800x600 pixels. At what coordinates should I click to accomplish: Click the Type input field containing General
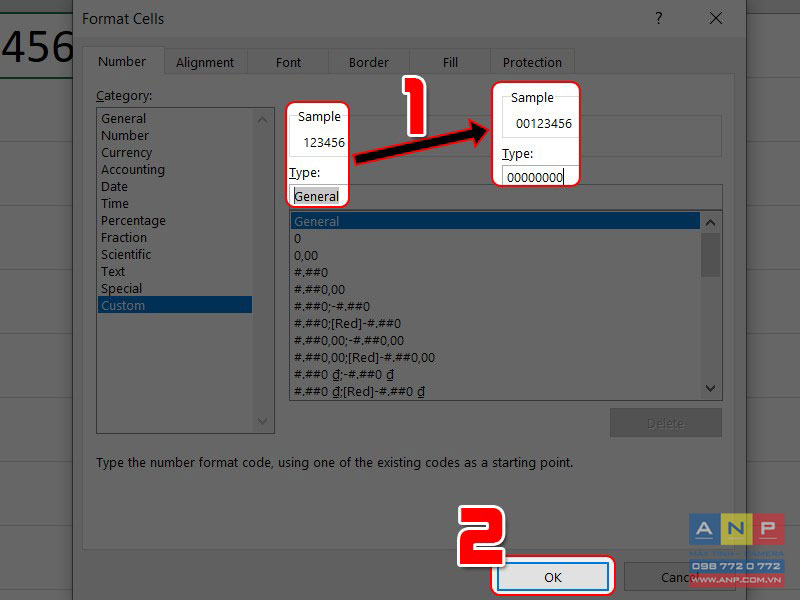[x=506, y=196]
